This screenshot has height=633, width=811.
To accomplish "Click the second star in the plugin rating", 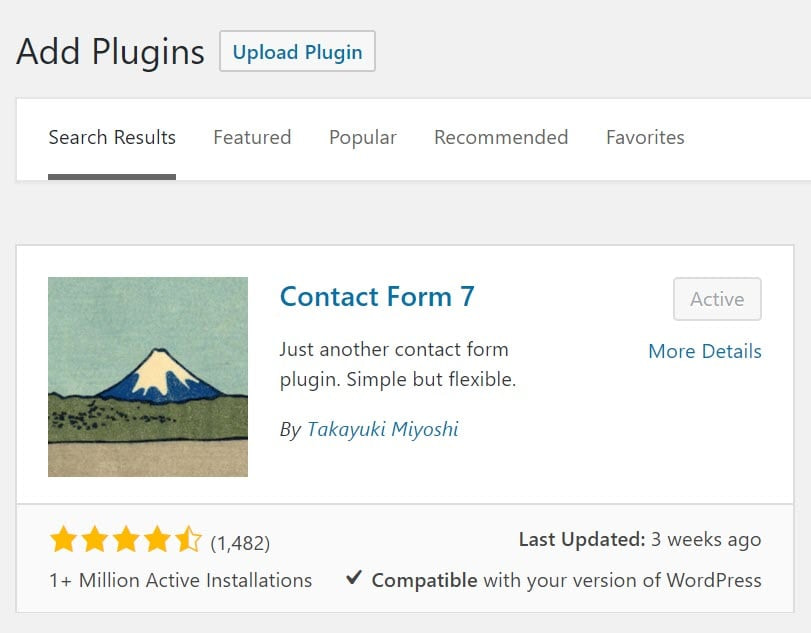I will point(93,540).
